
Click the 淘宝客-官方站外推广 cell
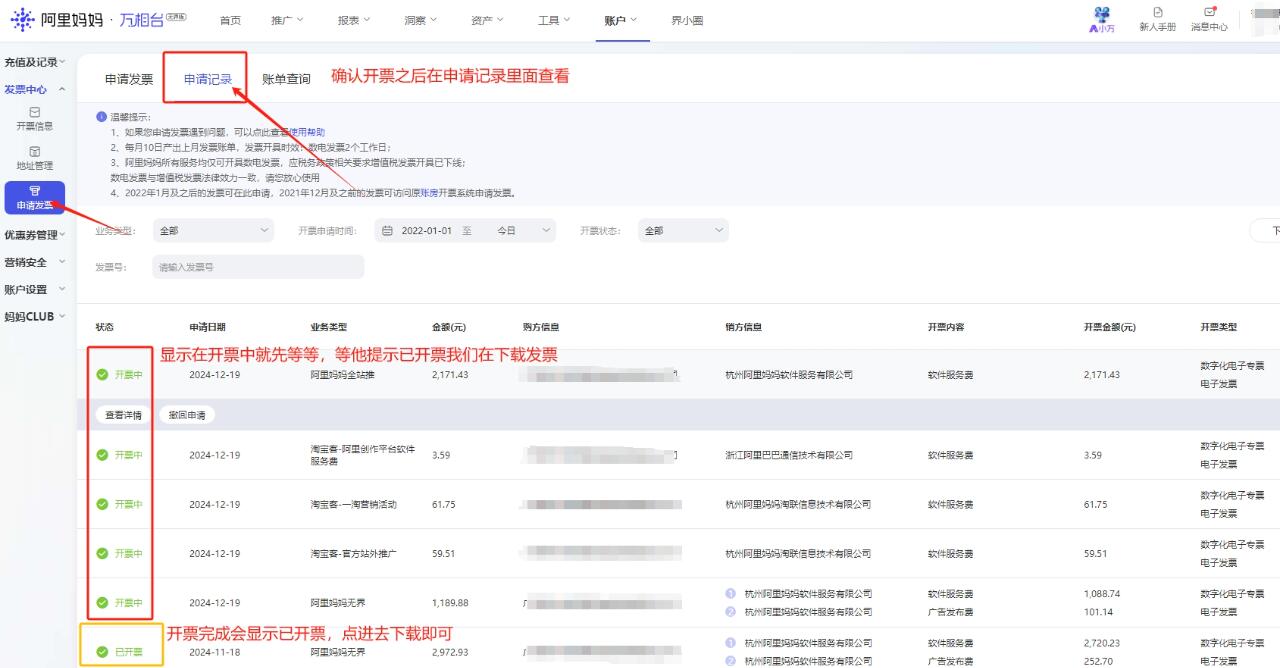pos(354,553)
